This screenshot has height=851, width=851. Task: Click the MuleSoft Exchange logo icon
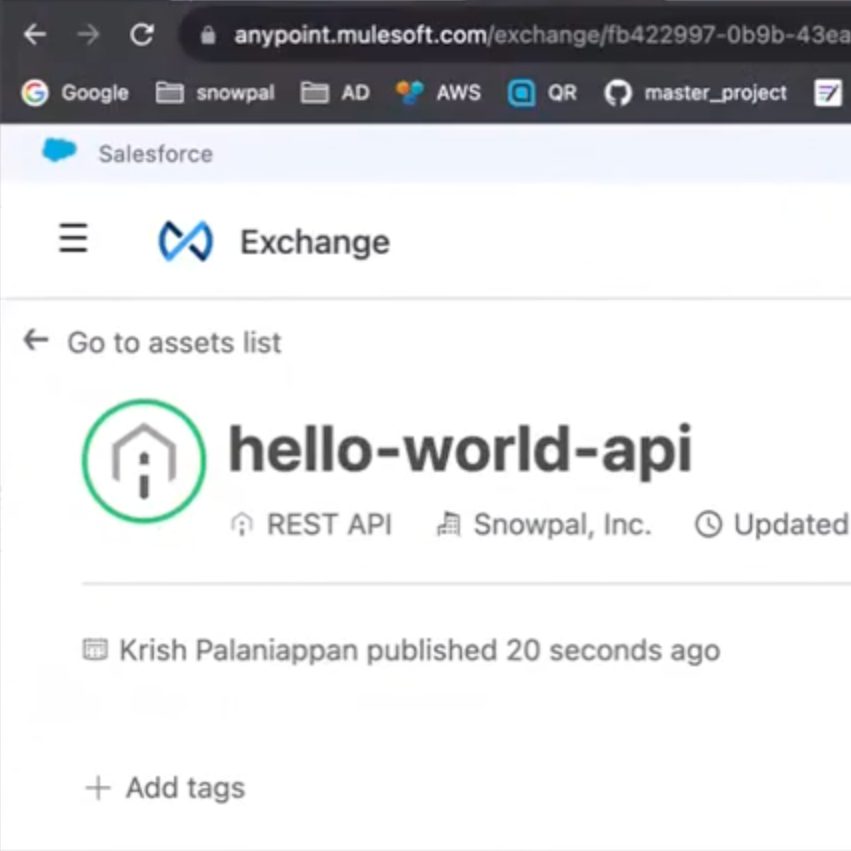[186, 241]
